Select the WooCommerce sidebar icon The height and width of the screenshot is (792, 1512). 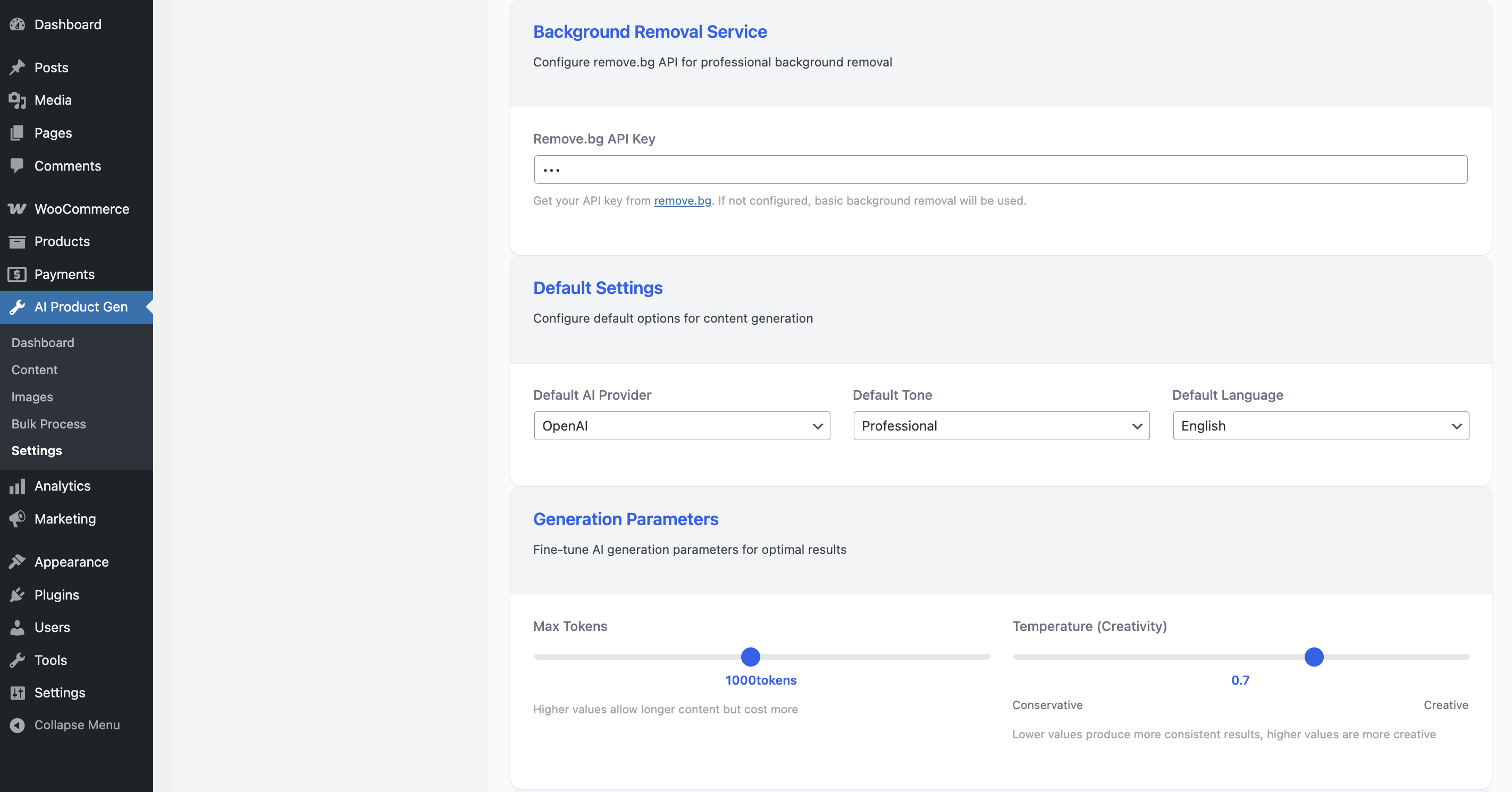[17, 208]
